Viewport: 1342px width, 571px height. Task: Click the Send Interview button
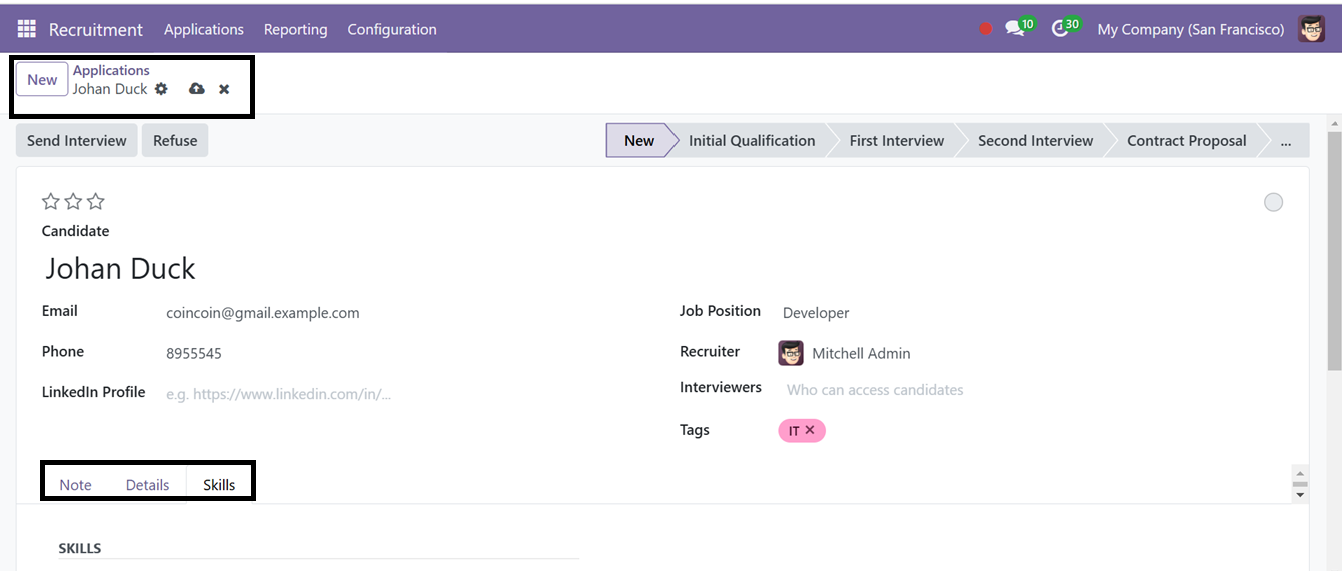[x=77, y=141]
